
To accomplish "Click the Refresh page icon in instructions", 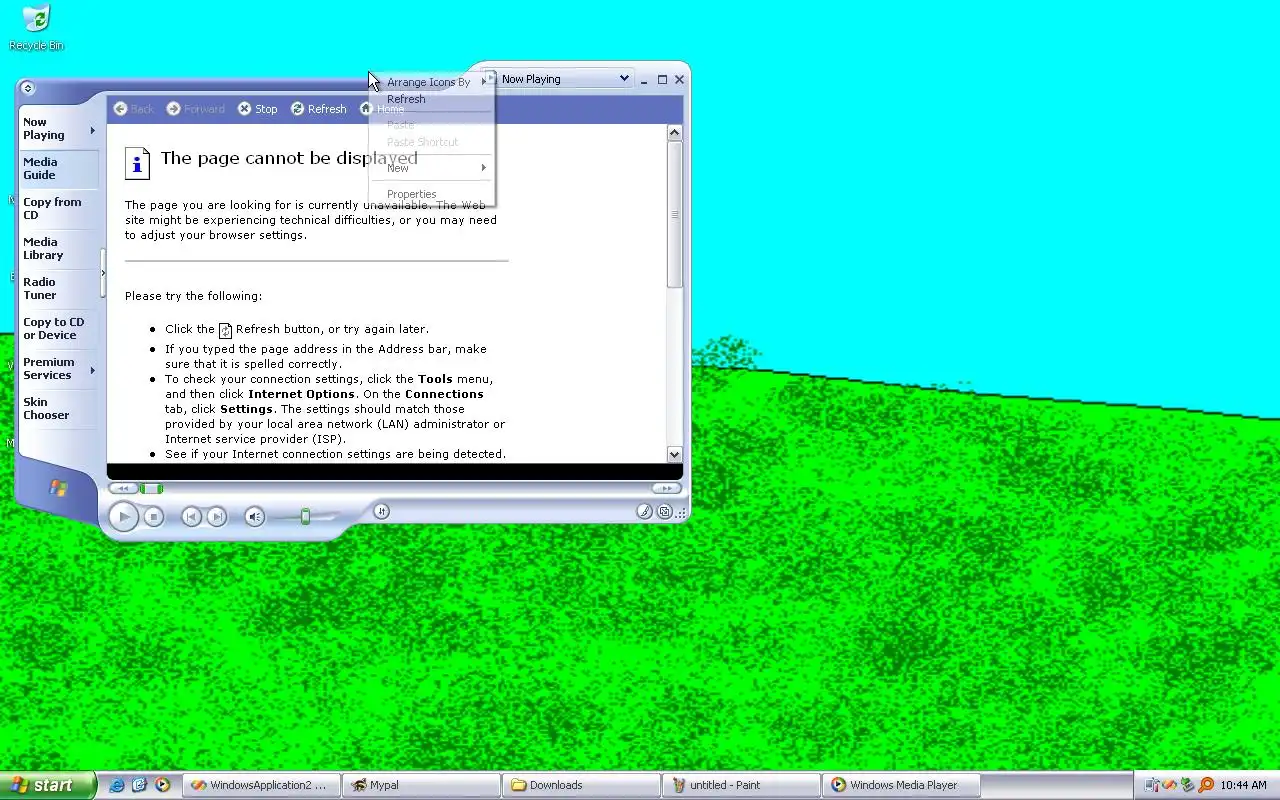I will 225,330.
